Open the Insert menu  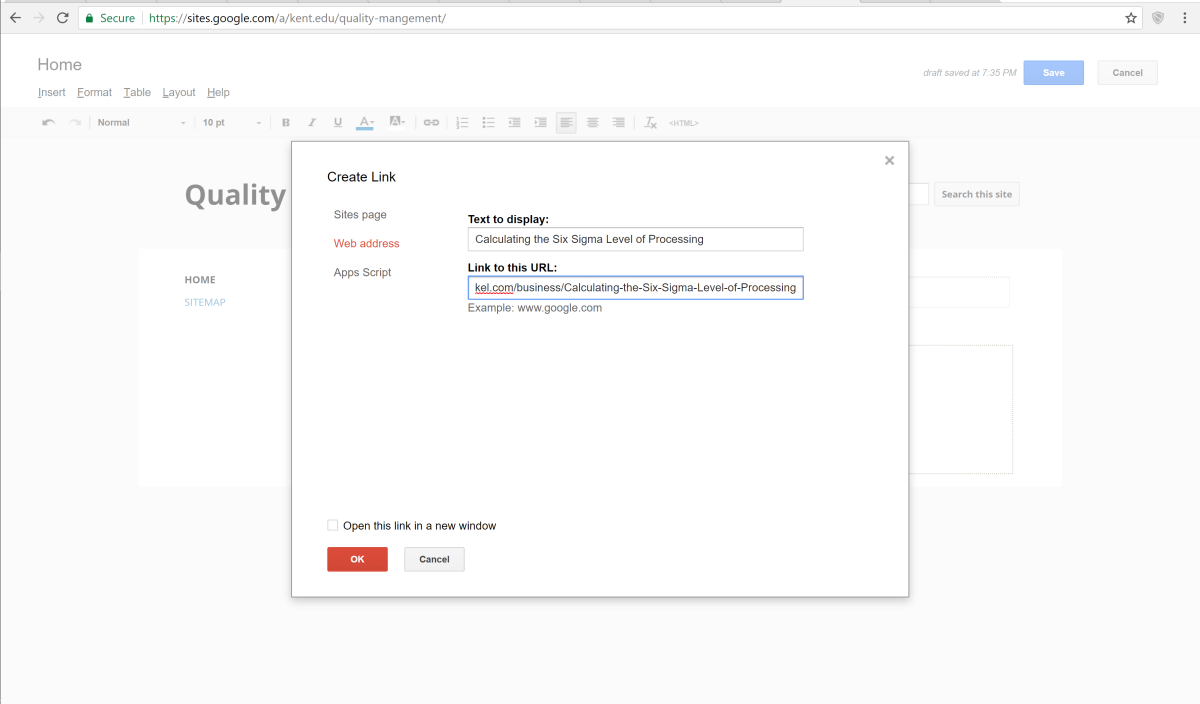tap(52, 92)
